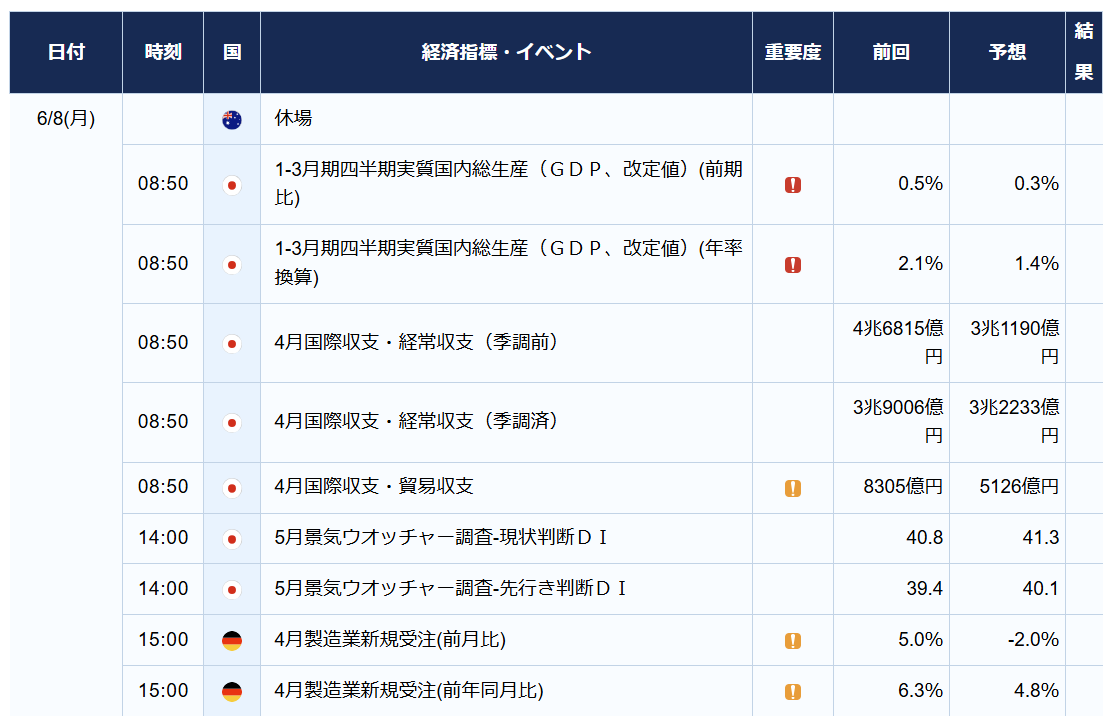The height and width of the screenshot is (725, 1109).
Task: Click Japan flag in 経常収支（季調前） row
Action: tap(231, 344)
